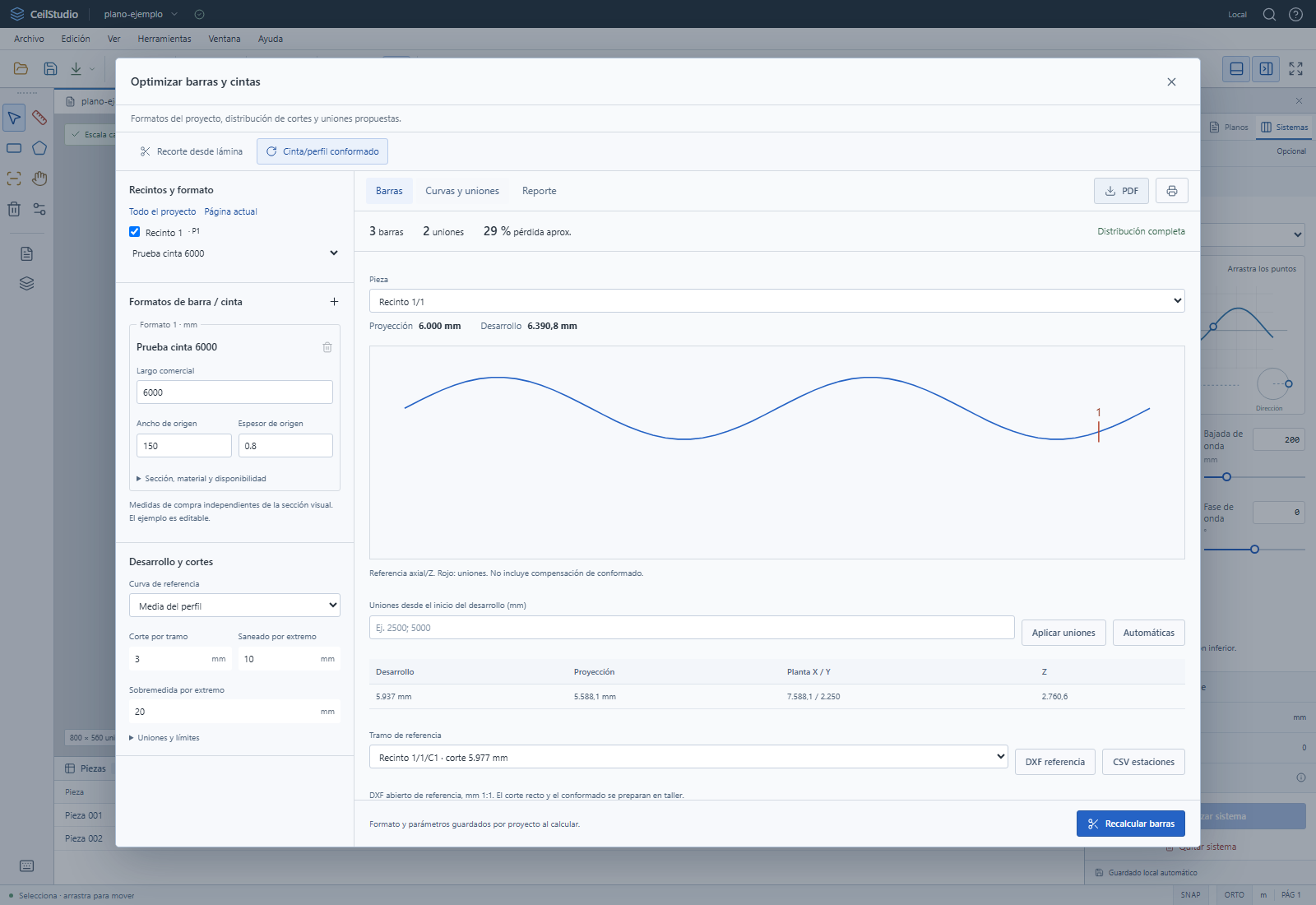Open the Curva de referencia dropdown
This screenshot has height=905, width=1316.
234,606
